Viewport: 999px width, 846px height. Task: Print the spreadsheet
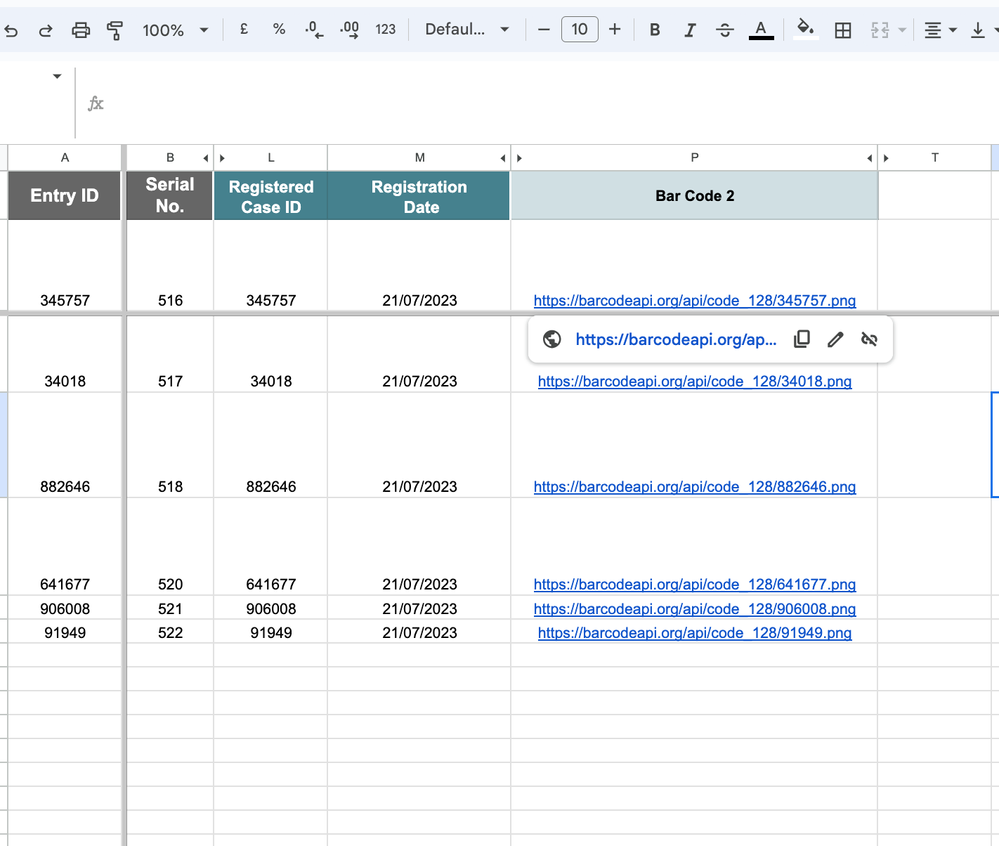click(x=80, y=30)
